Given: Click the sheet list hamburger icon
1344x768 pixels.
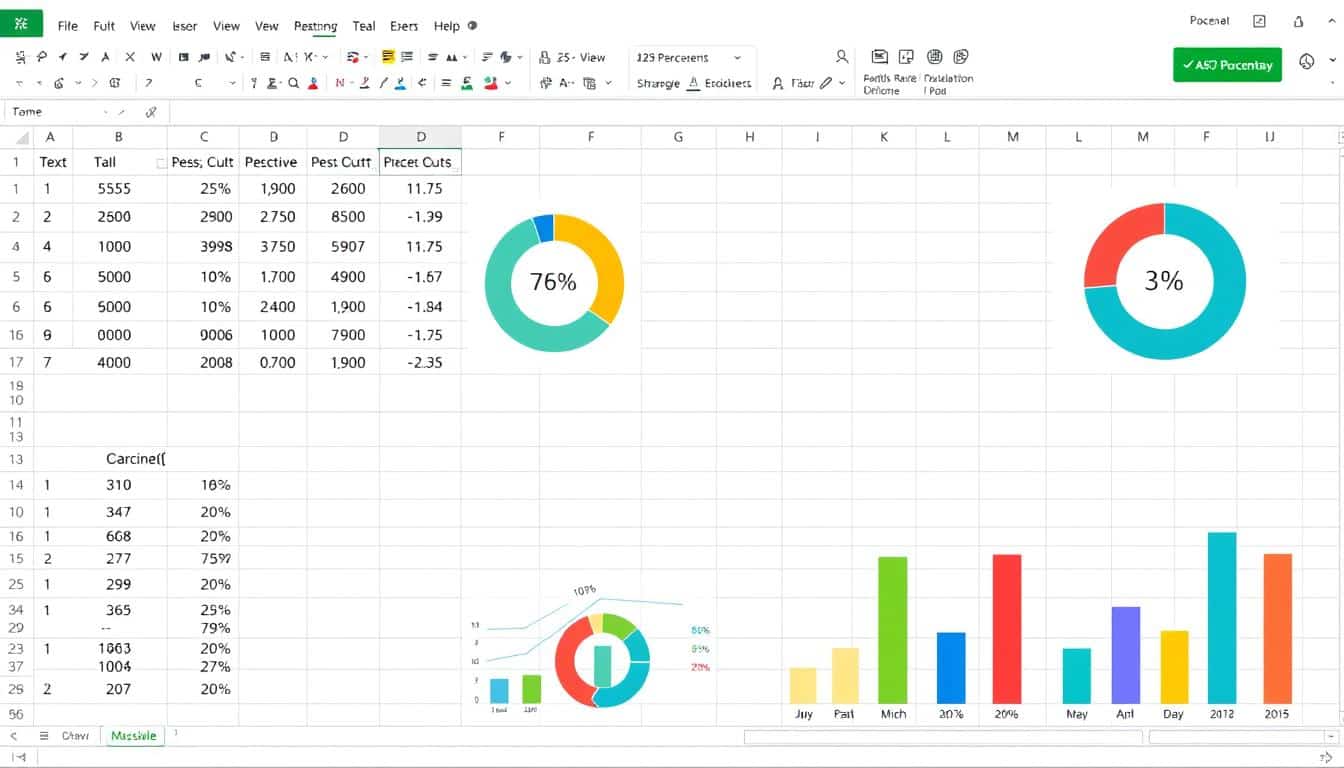Looking at the screenshot, I should coord(43,735).
